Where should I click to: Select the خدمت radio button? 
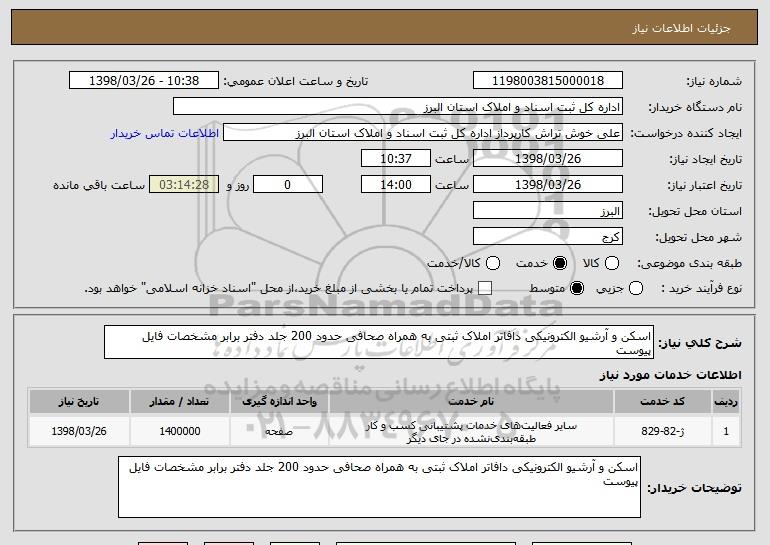click(559, 263)
